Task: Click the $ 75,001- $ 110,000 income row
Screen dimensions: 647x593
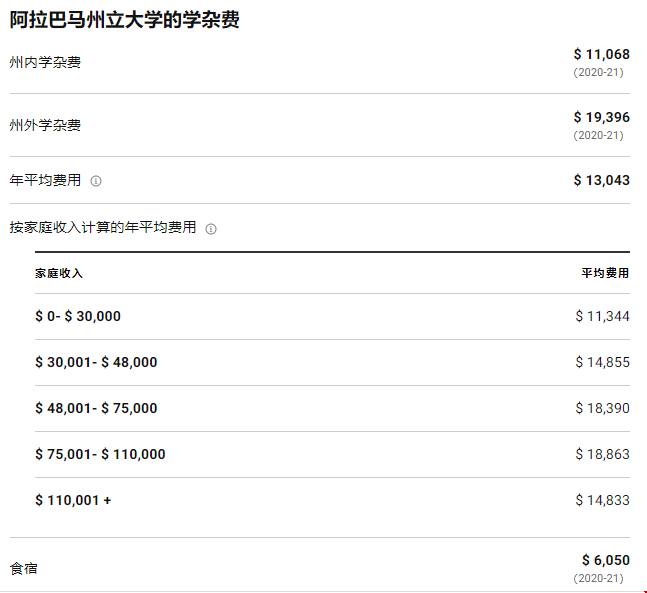Action: 332,454
